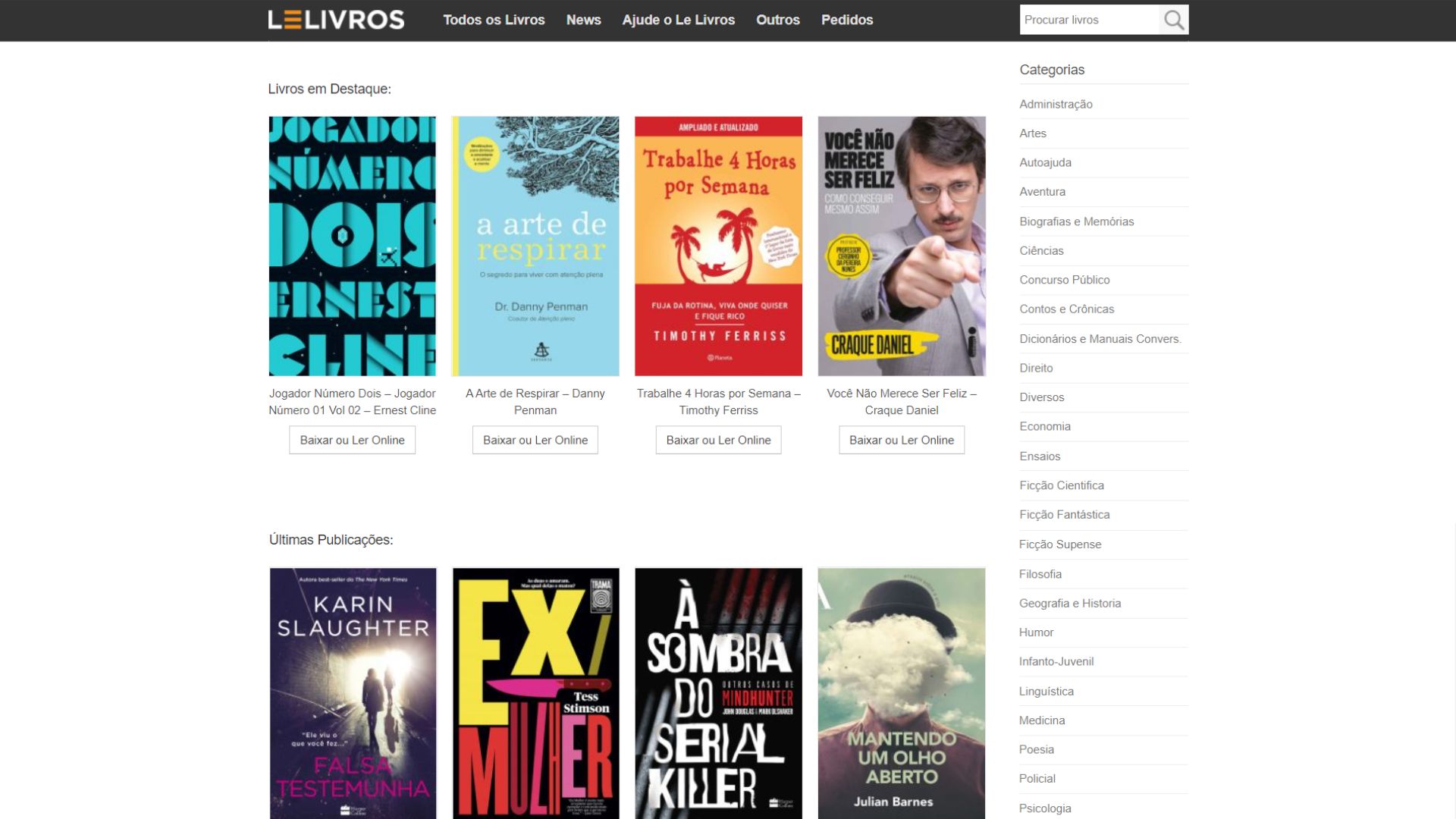
Task: Open Você Não Merece Ser Feliz cover
Action: (902, 246)
